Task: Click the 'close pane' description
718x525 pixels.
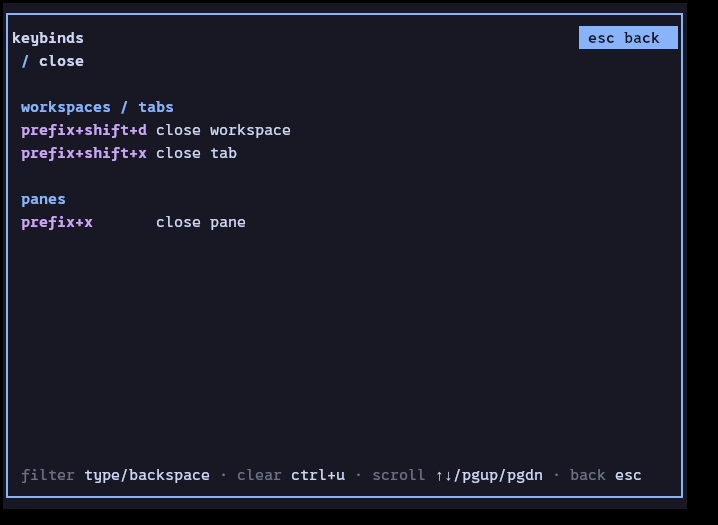Action: pos(201,222)
